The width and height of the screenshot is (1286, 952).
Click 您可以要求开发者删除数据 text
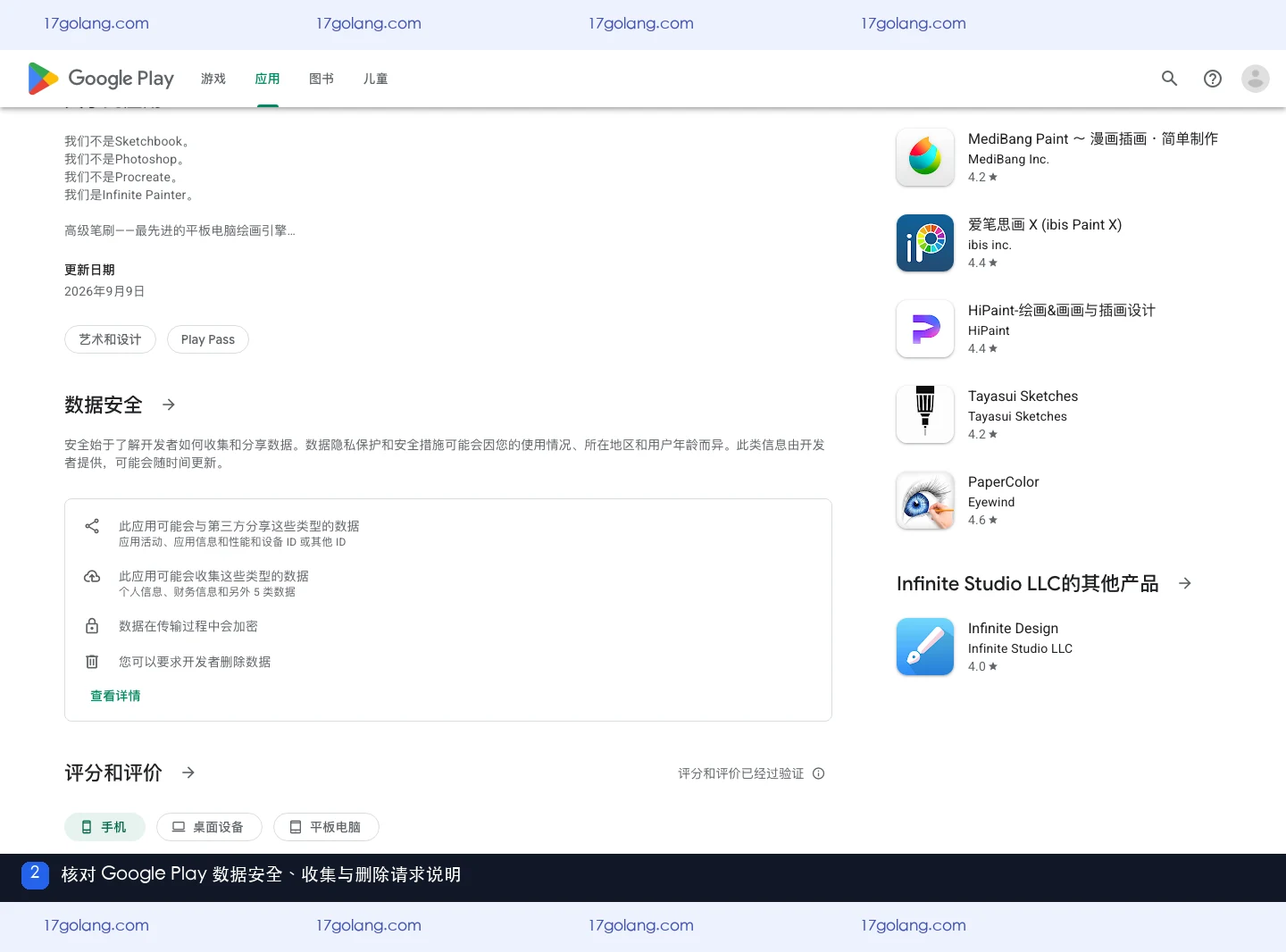(195, 662)
